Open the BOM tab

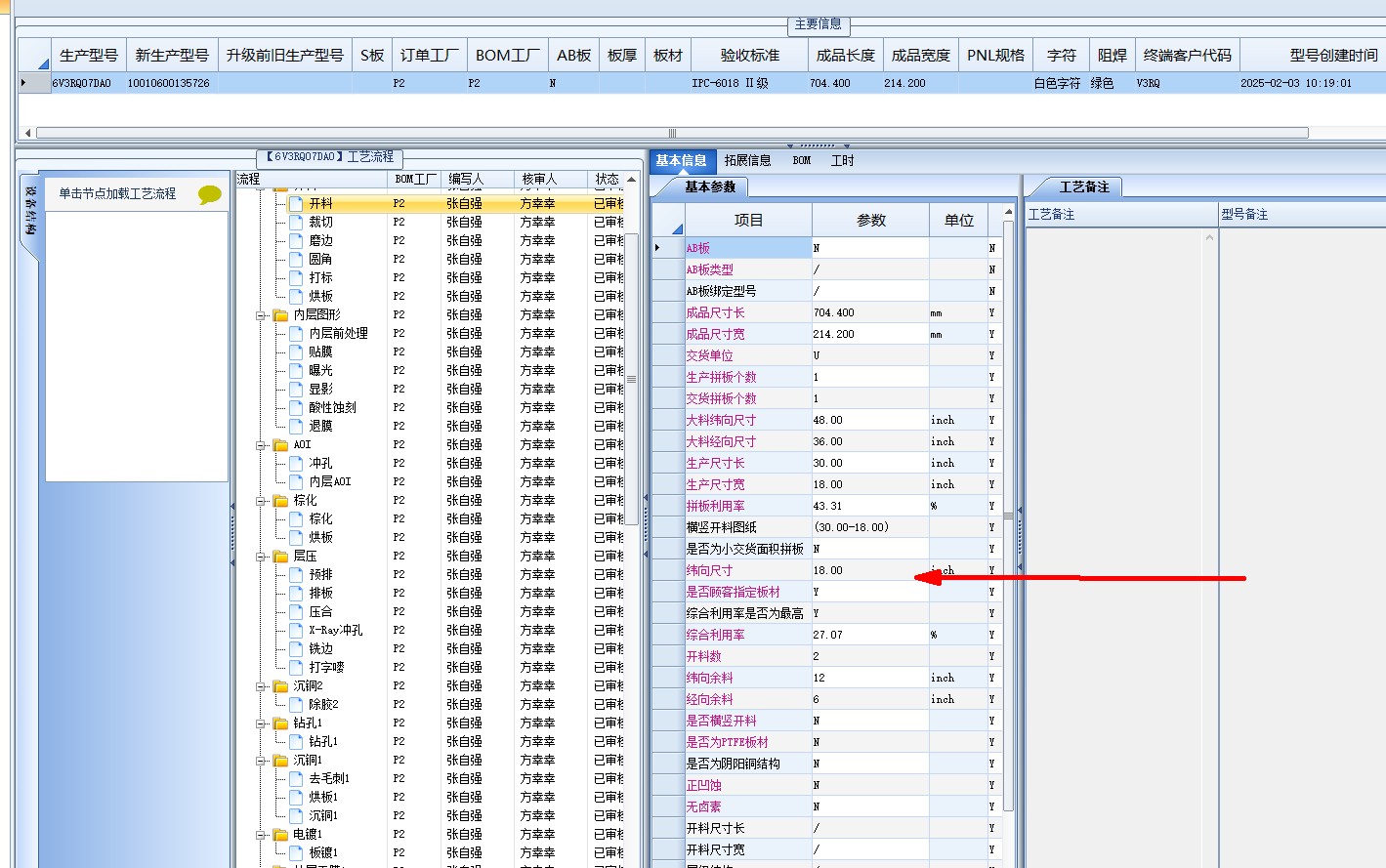[802, 160]
